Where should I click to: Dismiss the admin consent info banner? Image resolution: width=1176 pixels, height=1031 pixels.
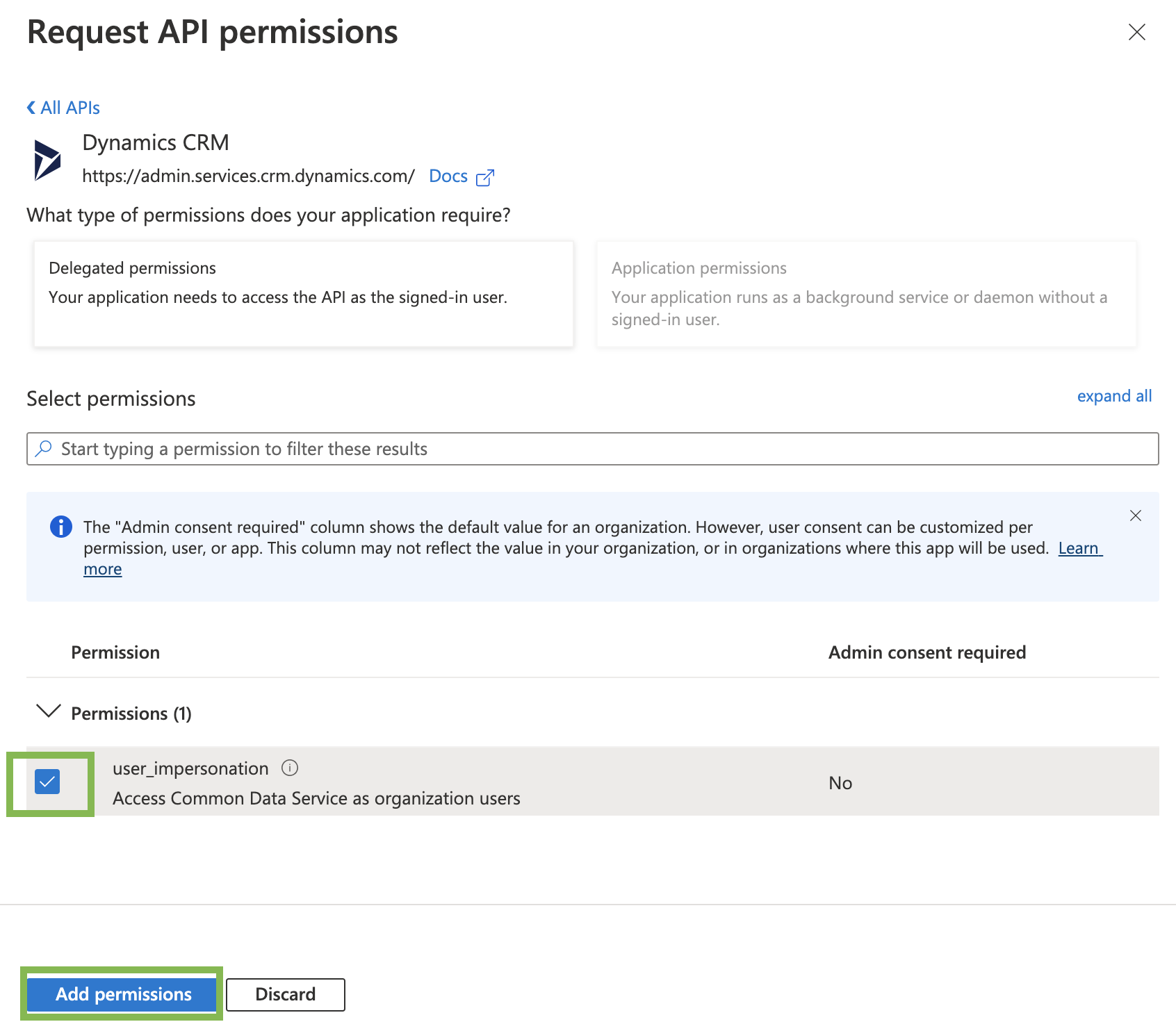[1135, 515]
